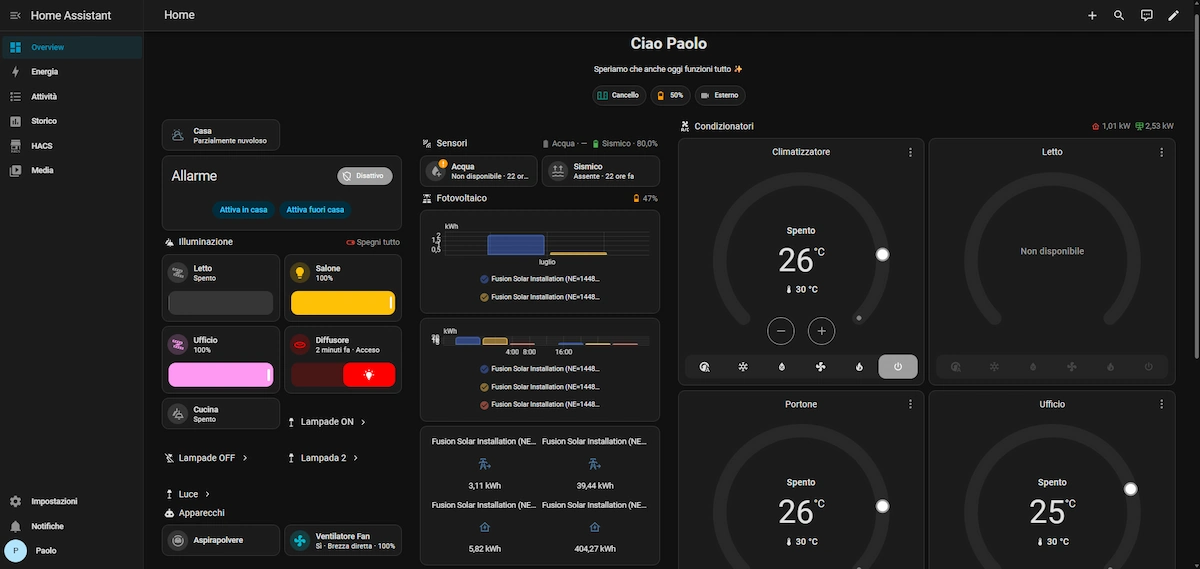Image resolution: width=1200 pixels, height=569 pixels.
Task: Increase Climatizzatore temperature with plus
Action: point(821,330)
